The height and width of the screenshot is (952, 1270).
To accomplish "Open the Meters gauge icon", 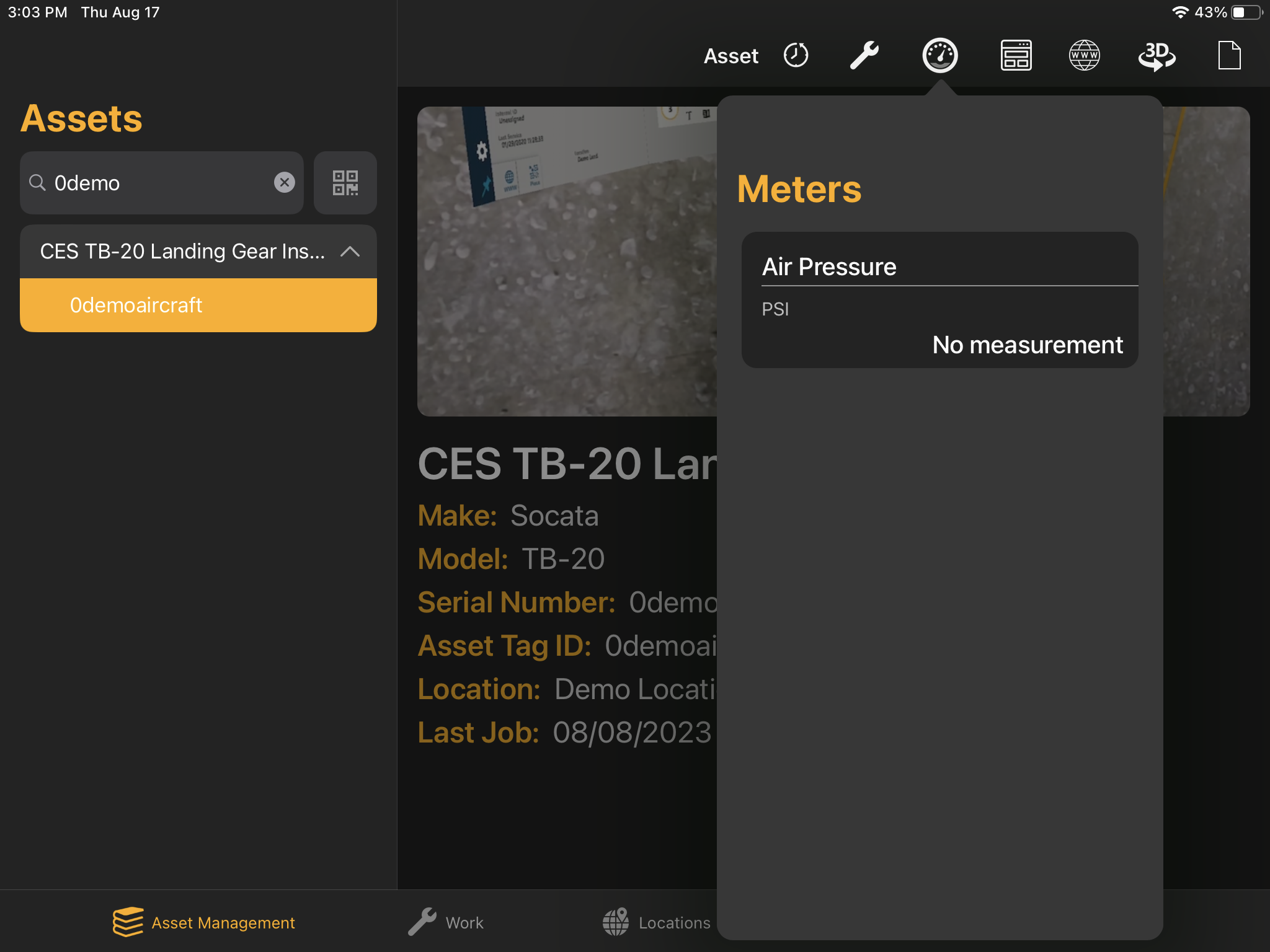I will click(x=940, y=55).
